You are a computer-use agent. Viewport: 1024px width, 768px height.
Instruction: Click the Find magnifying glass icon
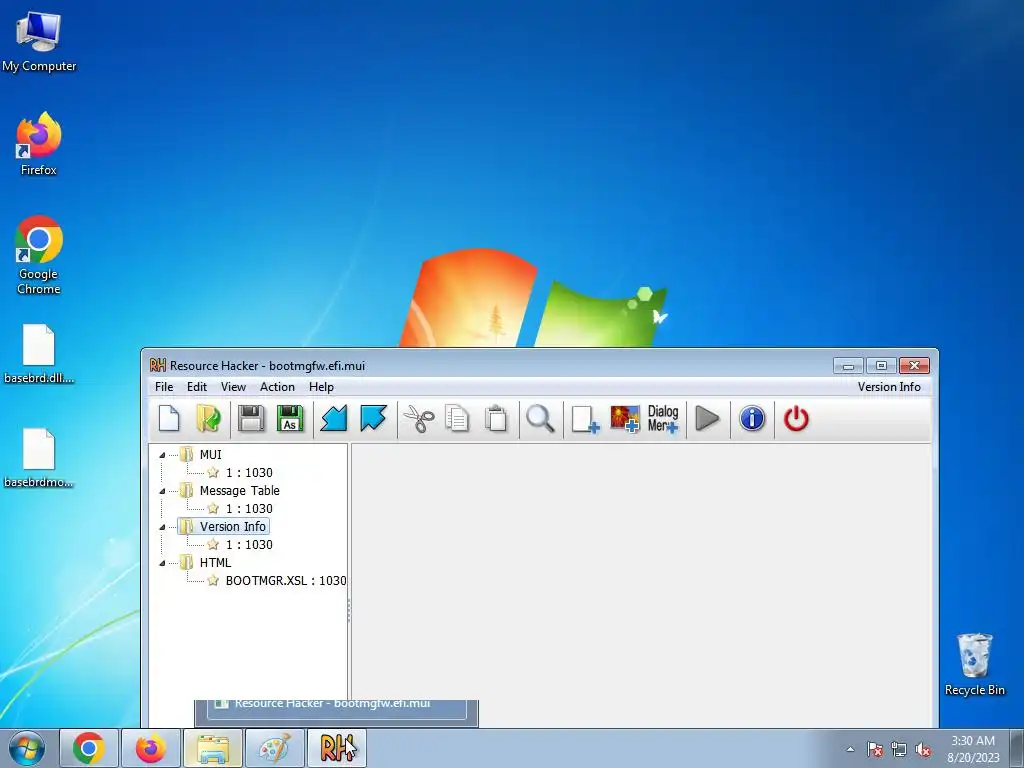point(540,419)
